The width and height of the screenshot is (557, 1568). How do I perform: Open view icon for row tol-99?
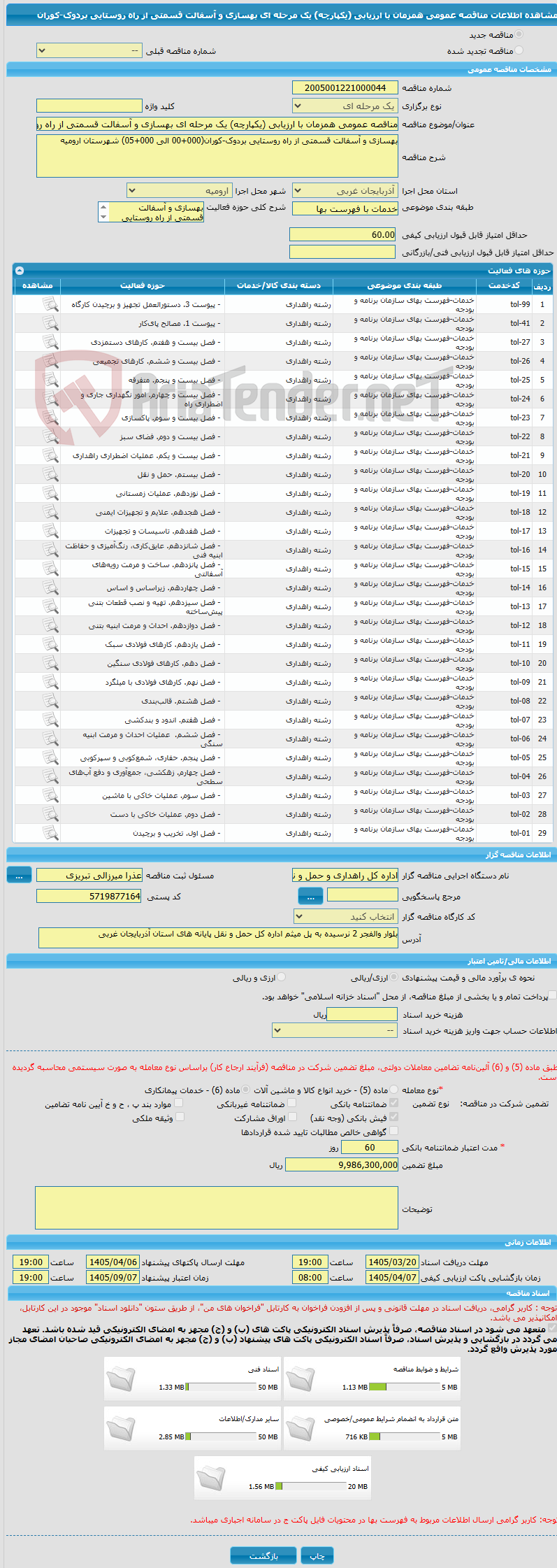pyautogui.click(x=50, y=304)
